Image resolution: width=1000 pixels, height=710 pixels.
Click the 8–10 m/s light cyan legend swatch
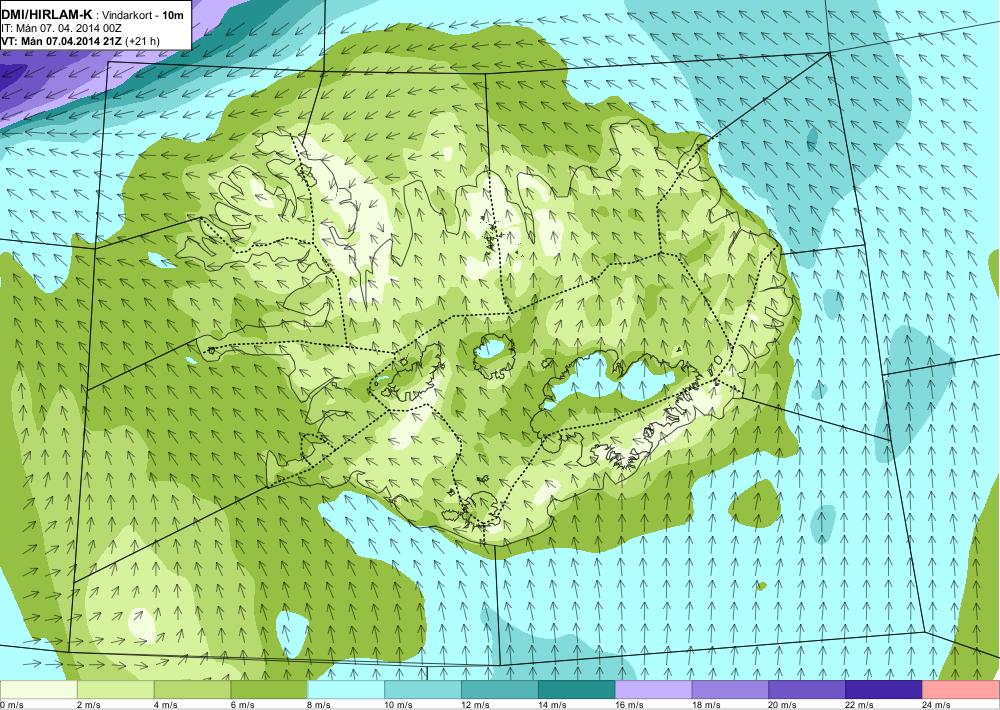tap(346, 690)
